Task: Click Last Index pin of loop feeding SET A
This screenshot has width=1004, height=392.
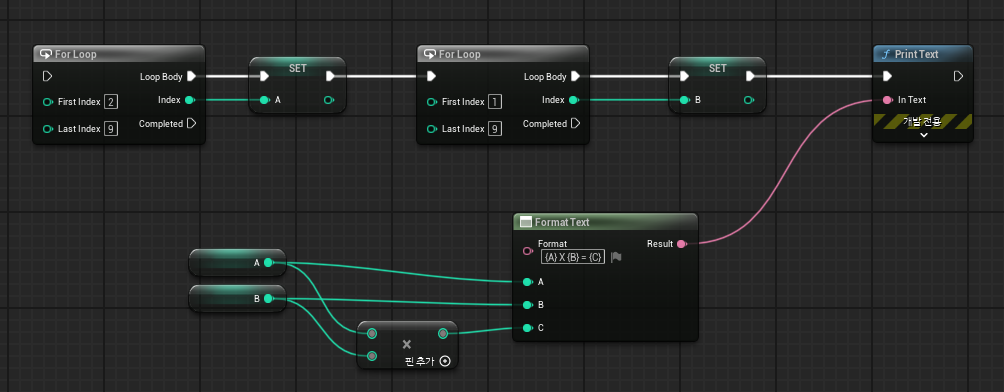Action: pyautogui.click(x=47, y=129)
